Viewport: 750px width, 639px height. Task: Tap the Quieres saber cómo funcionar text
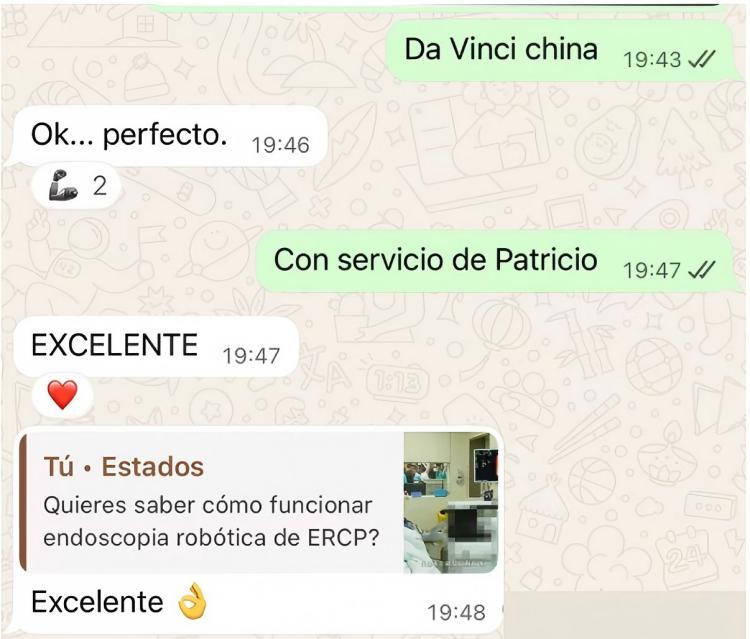coord(208,505)
